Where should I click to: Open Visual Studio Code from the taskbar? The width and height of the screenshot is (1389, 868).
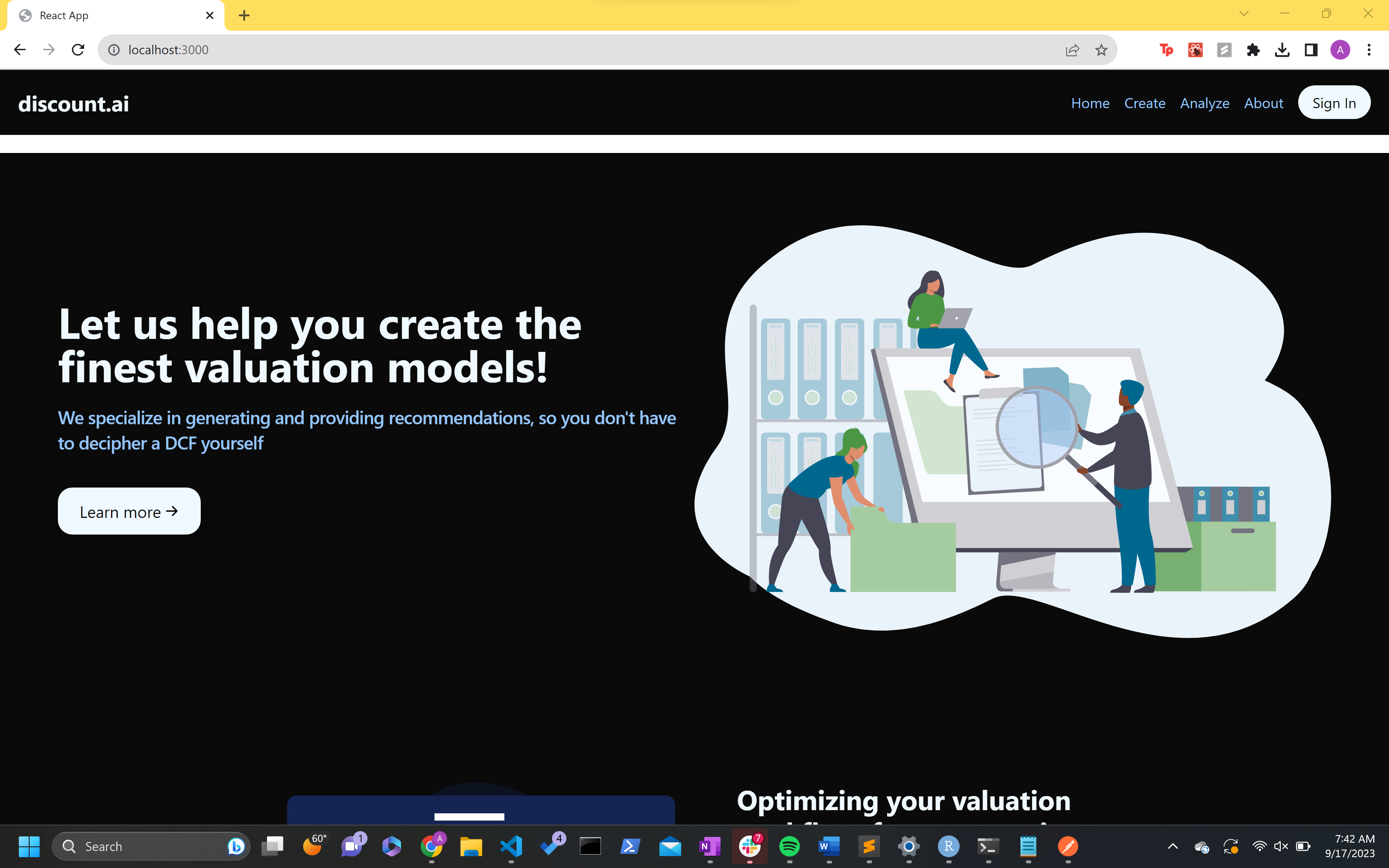[x=511, y=846]
